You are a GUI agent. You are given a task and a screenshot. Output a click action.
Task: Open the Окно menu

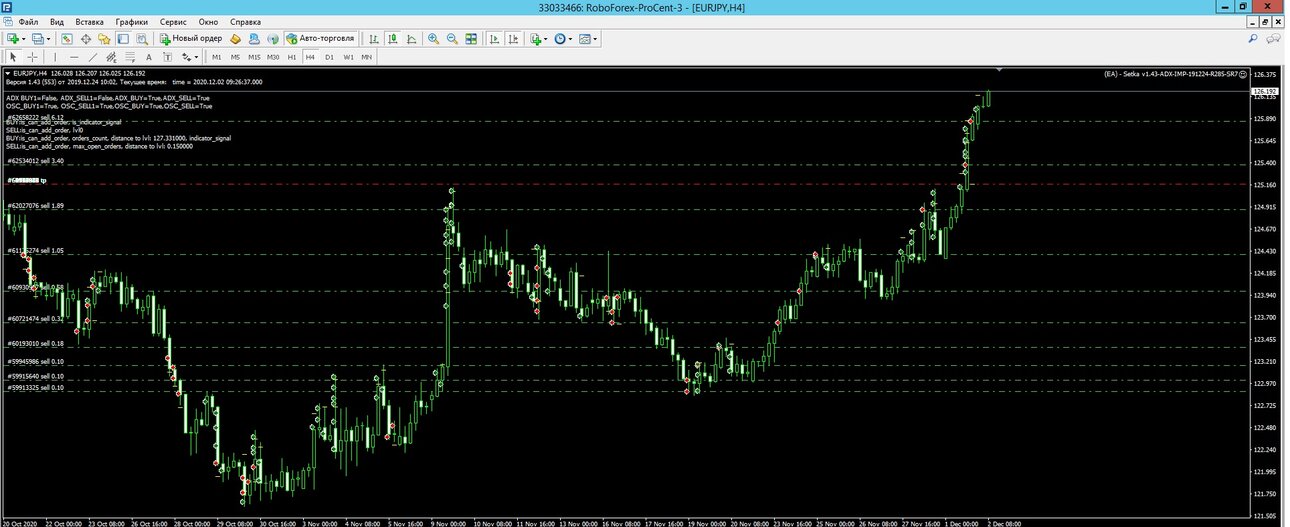209,22
